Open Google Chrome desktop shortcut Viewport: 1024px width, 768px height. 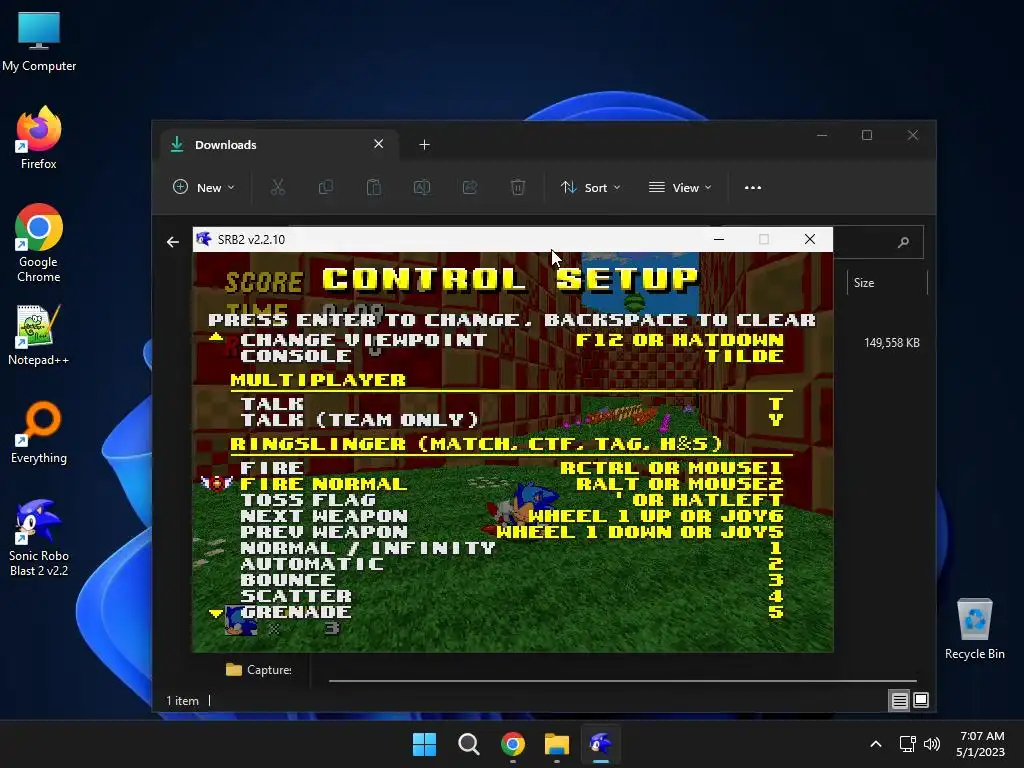click(39, 243)
